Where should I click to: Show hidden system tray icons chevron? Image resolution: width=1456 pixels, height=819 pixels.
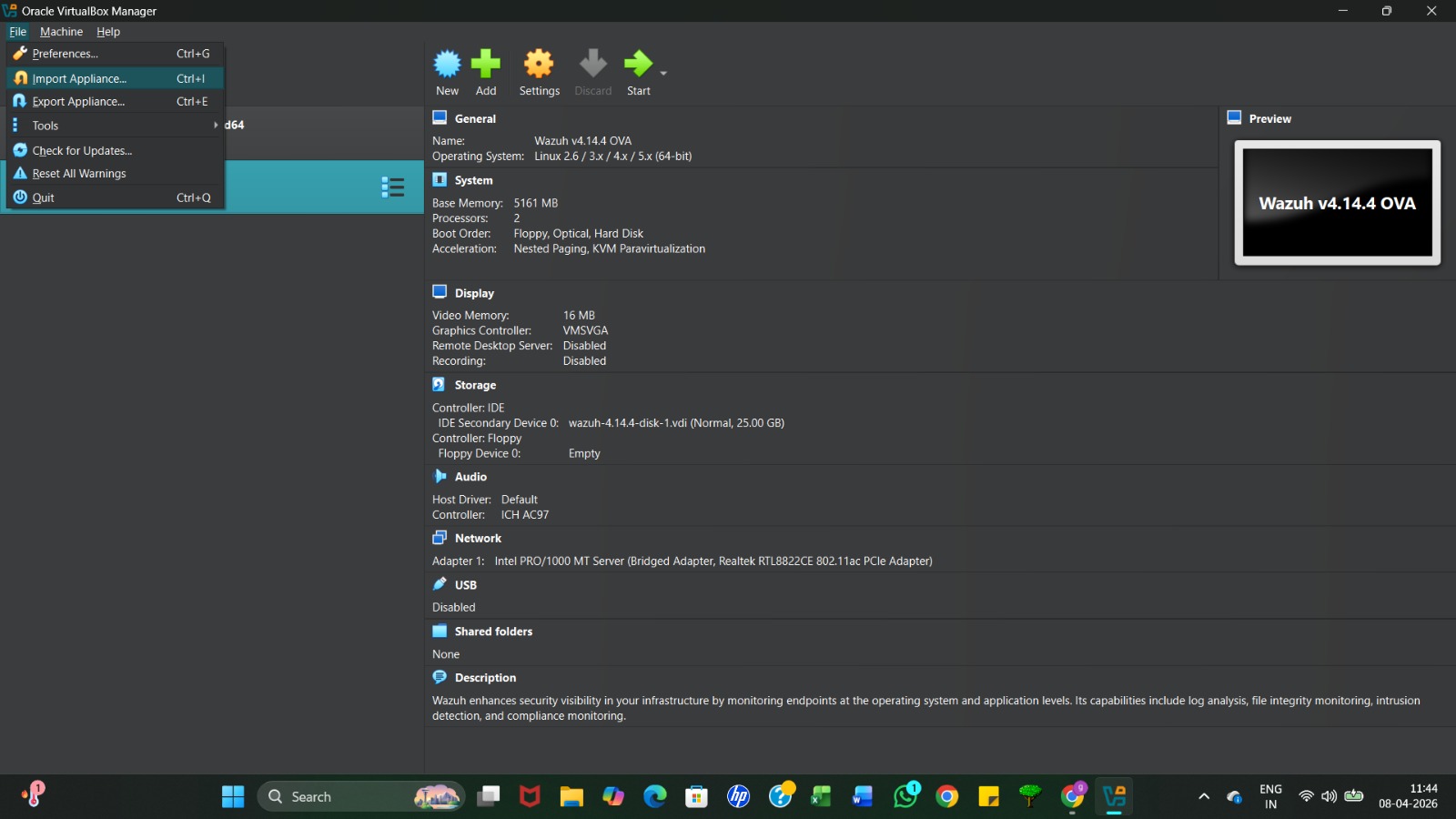click(x=1204, y=797)
